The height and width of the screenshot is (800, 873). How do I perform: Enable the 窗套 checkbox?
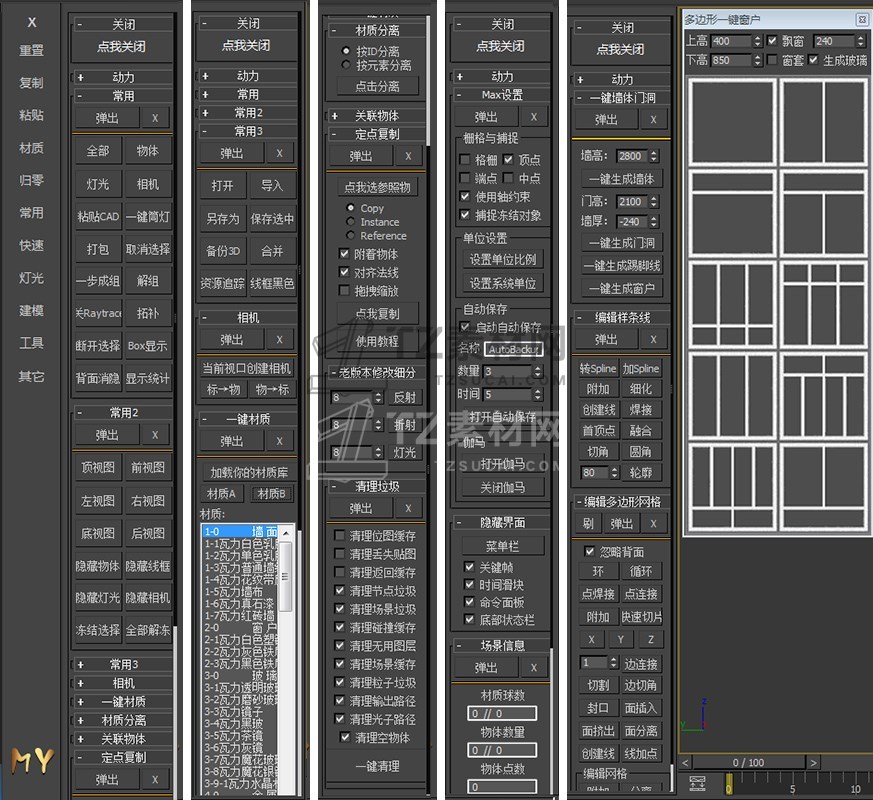pyautogui.click(x=772, y=60)
